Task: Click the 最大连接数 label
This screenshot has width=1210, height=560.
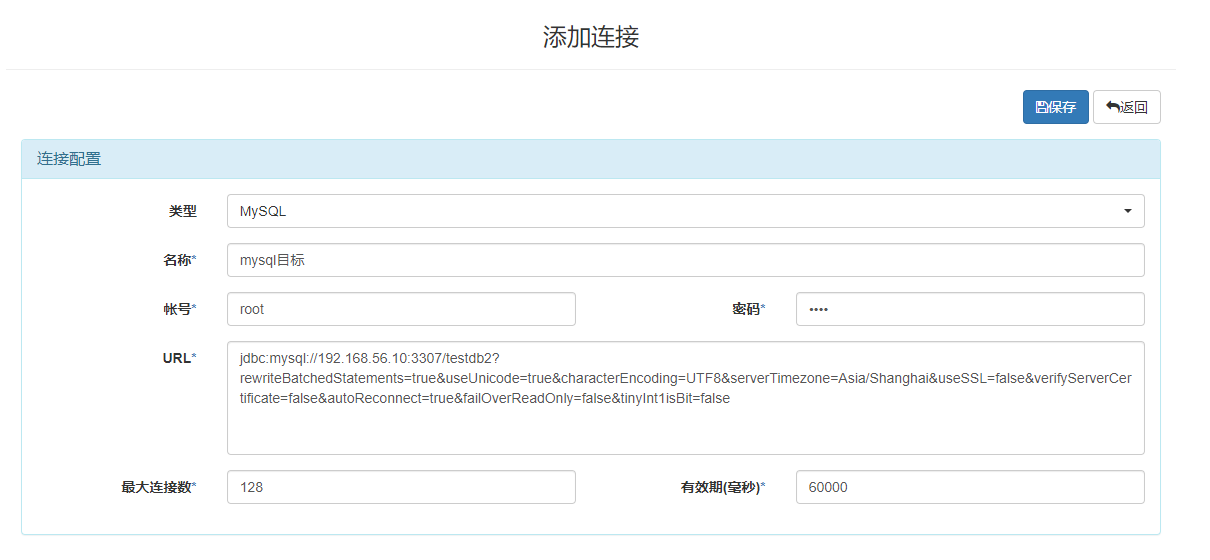Action: 159,487
